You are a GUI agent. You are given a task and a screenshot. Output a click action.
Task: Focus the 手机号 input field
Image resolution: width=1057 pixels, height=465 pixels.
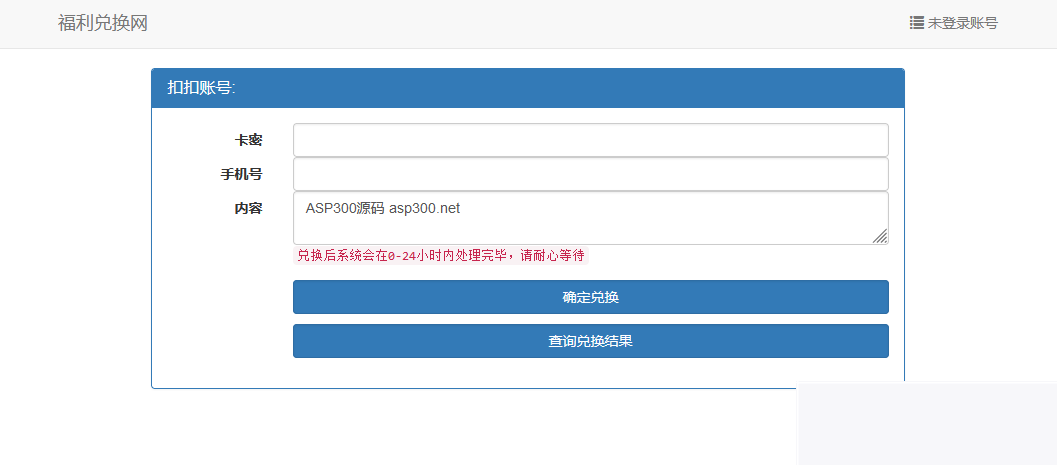tap(590, 174)
